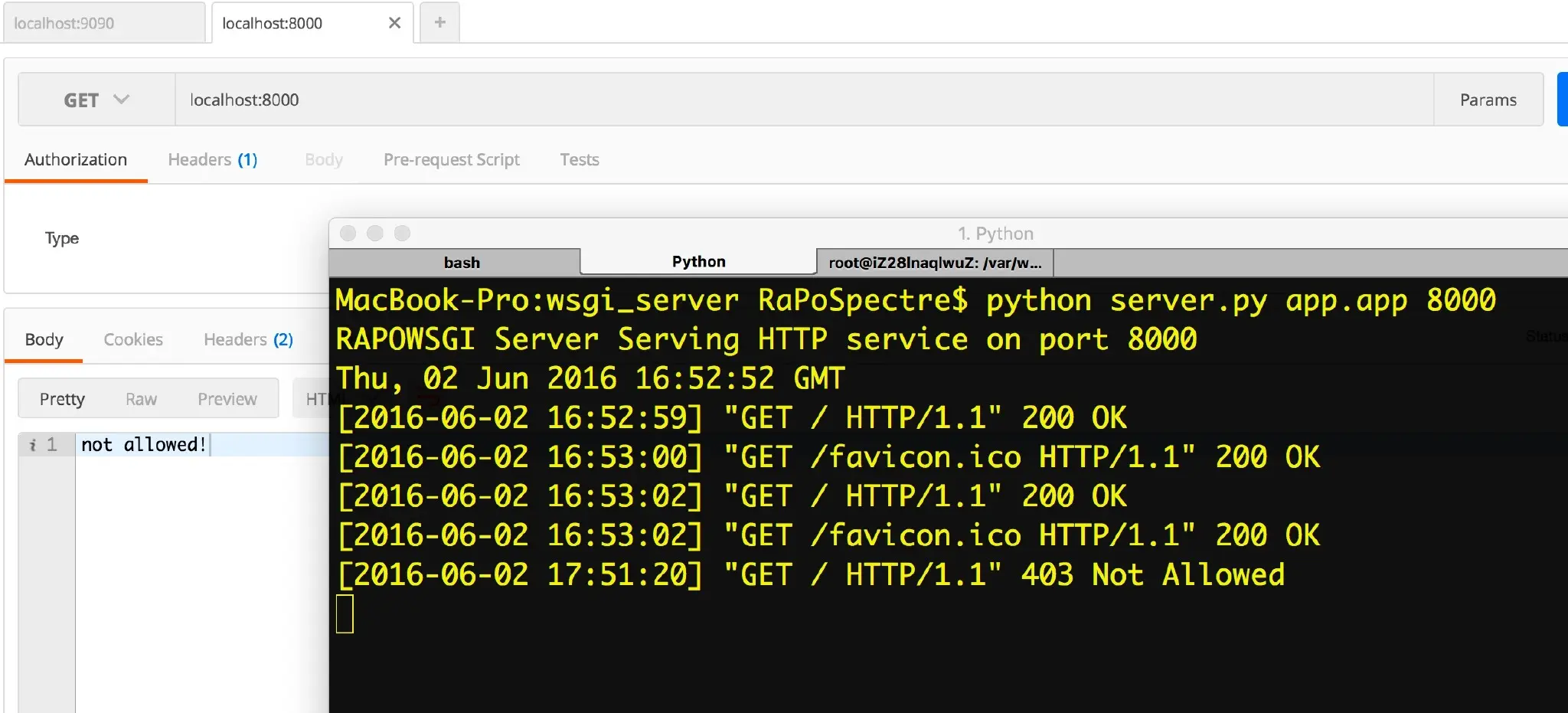Click the Type label in Authorization
Screen dimensions: 1568x713
pyautogui.click(x=62, y=238)
